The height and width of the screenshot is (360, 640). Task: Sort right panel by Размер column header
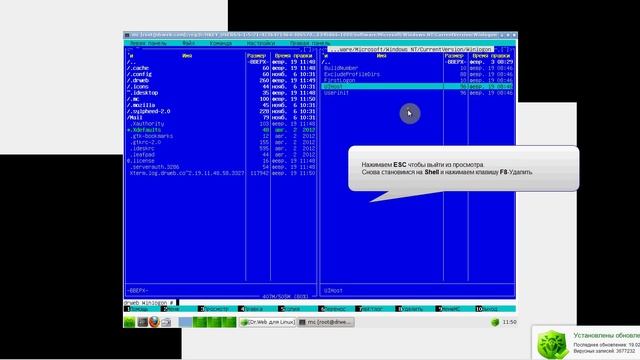point(454,56)
